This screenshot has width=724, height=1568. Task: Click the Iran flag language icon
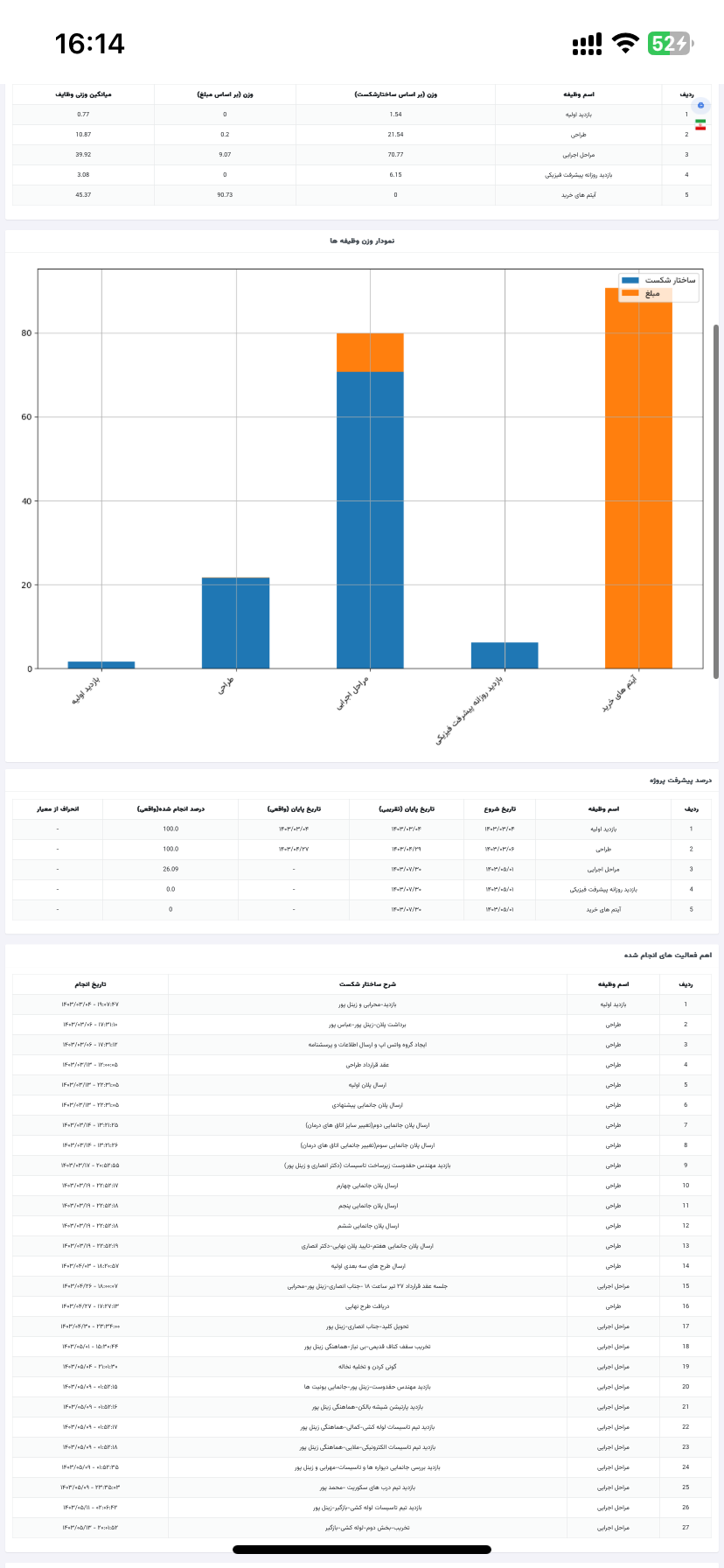click(700, 126)
